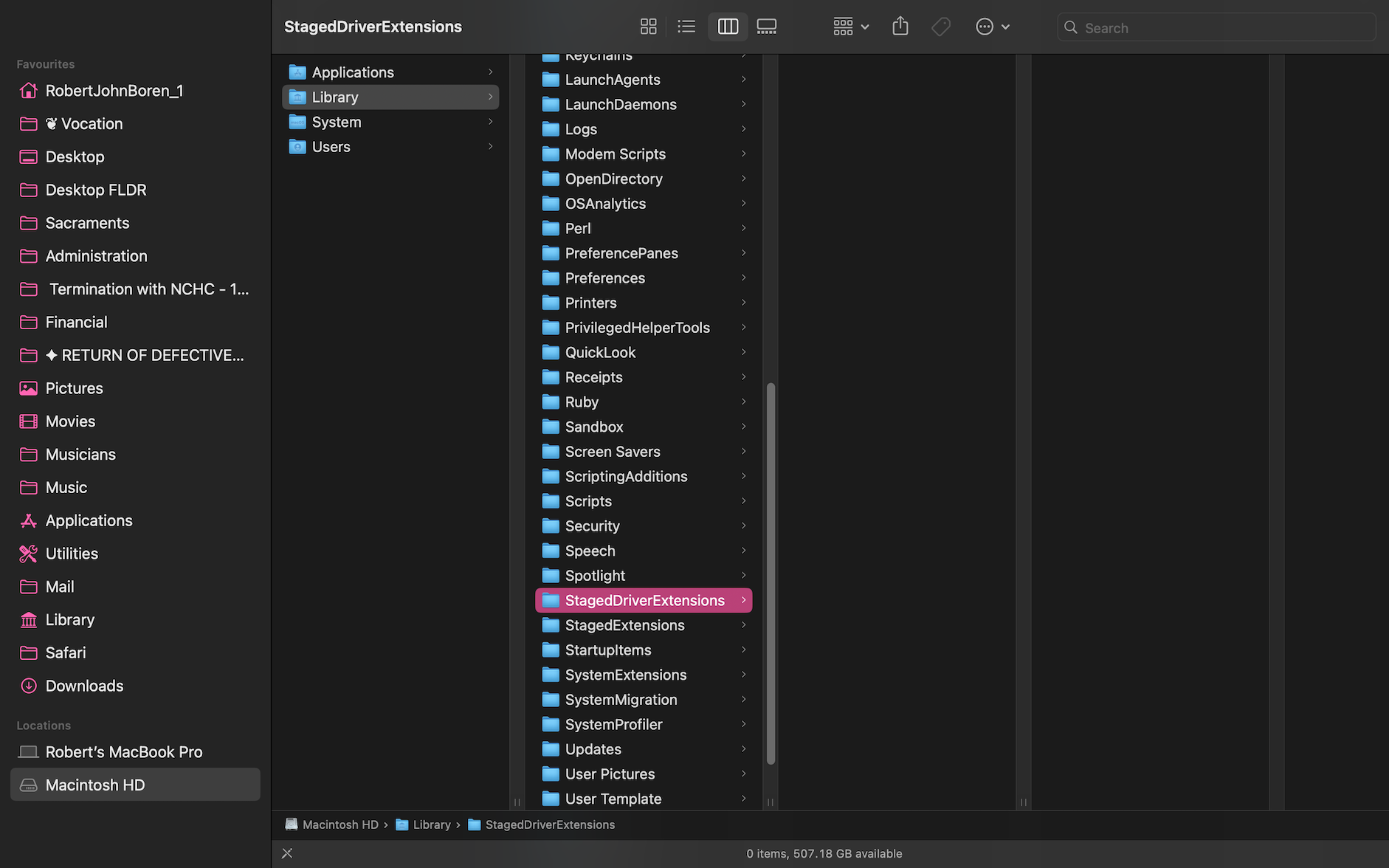Open RobertJohnBoren_1 home in sidebar
The image size is (1389, 868).
[135, 91]
